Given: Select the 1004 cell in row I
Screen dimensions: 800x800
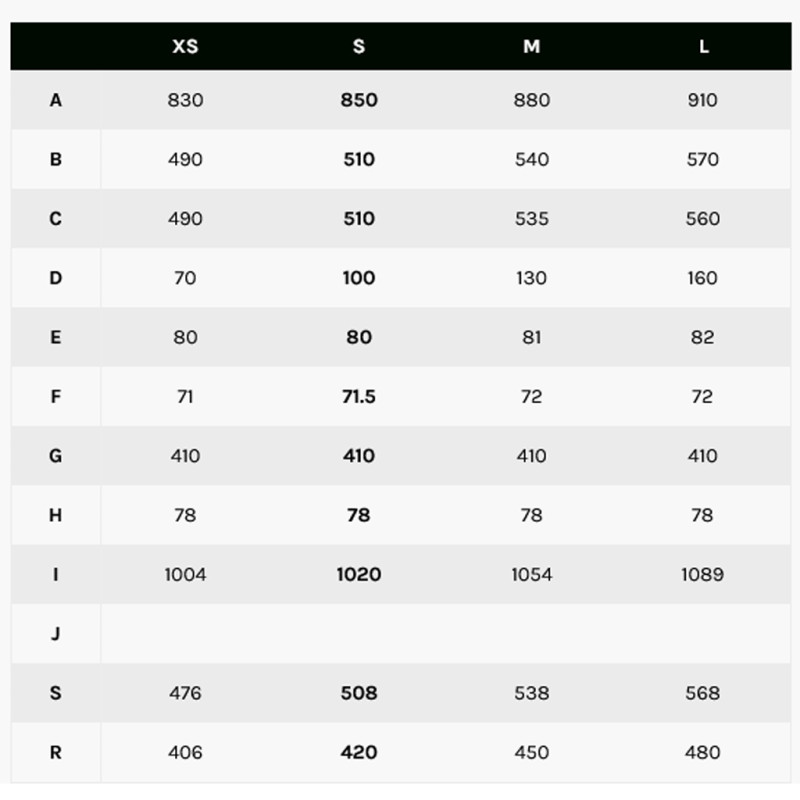Looking at the screenshot, I should coord(185,574).
